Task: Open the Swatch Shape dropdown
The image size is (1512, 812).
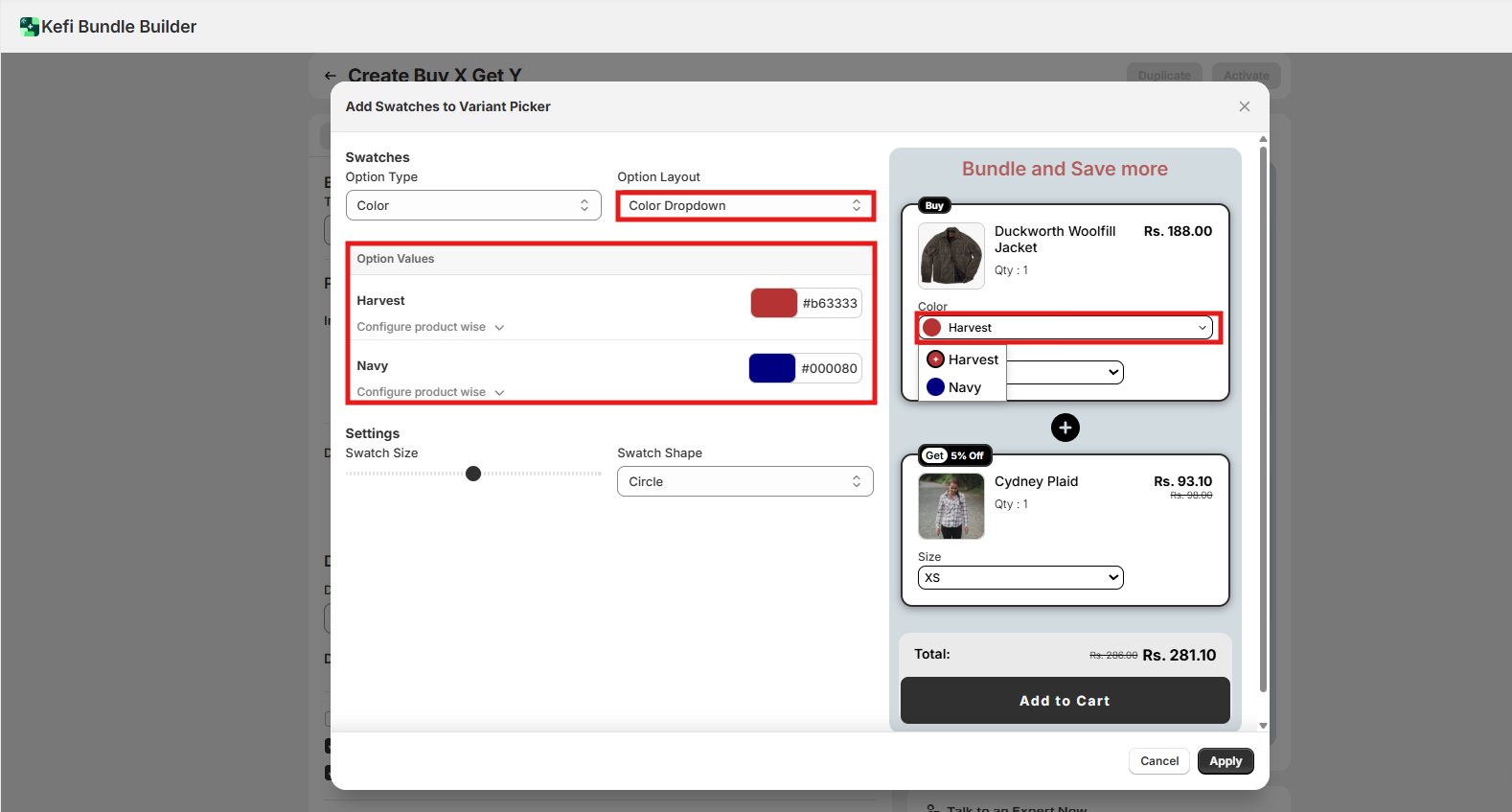Action: coord(745,481)
